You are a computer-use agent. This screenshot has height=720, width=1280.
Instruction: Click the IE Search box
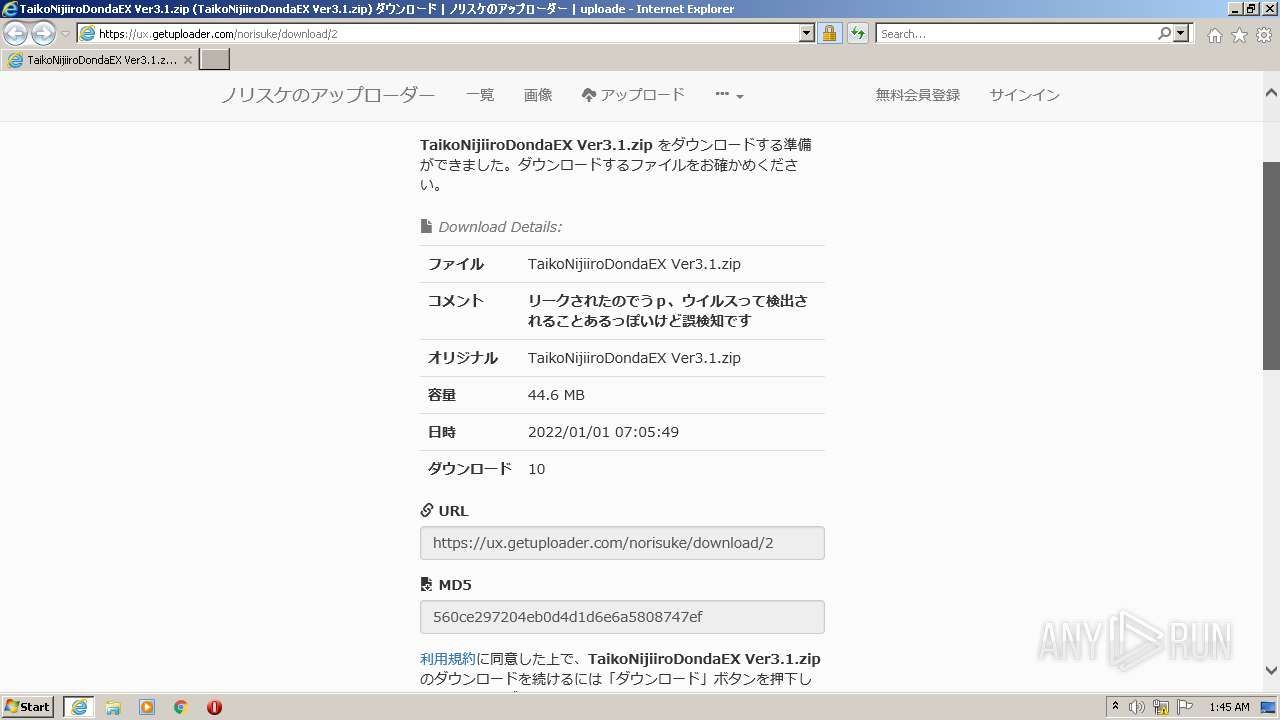(x=1015, y=34)
